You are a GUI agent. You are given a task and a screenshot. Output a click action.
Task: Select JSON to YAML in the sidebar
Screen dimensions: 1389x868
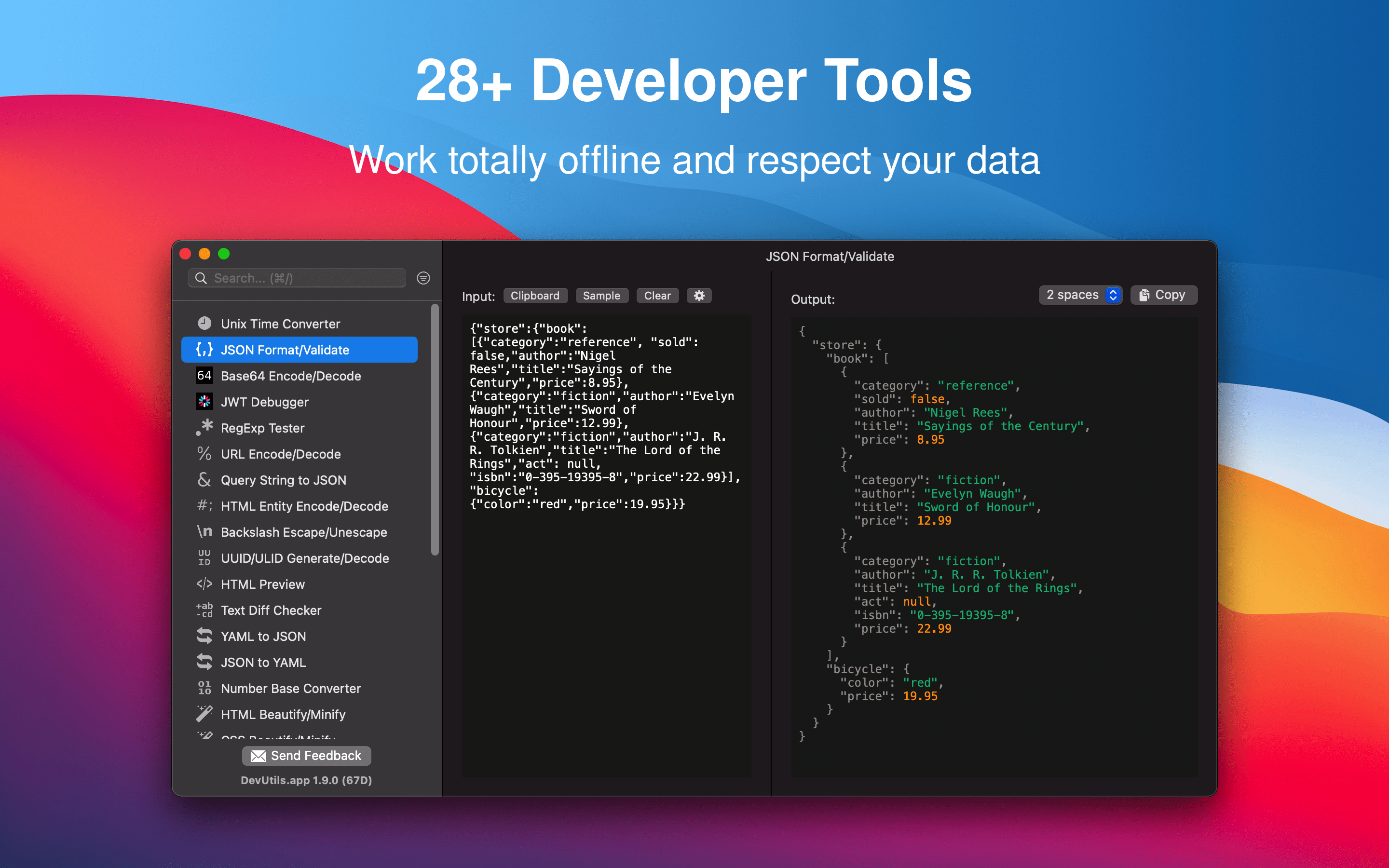[263, 662]
